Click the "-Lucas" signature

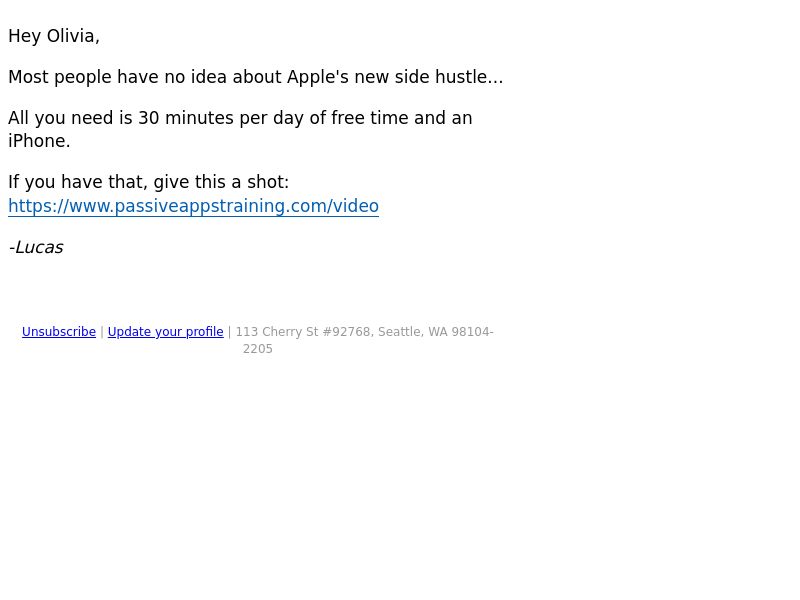pos(36,247)
